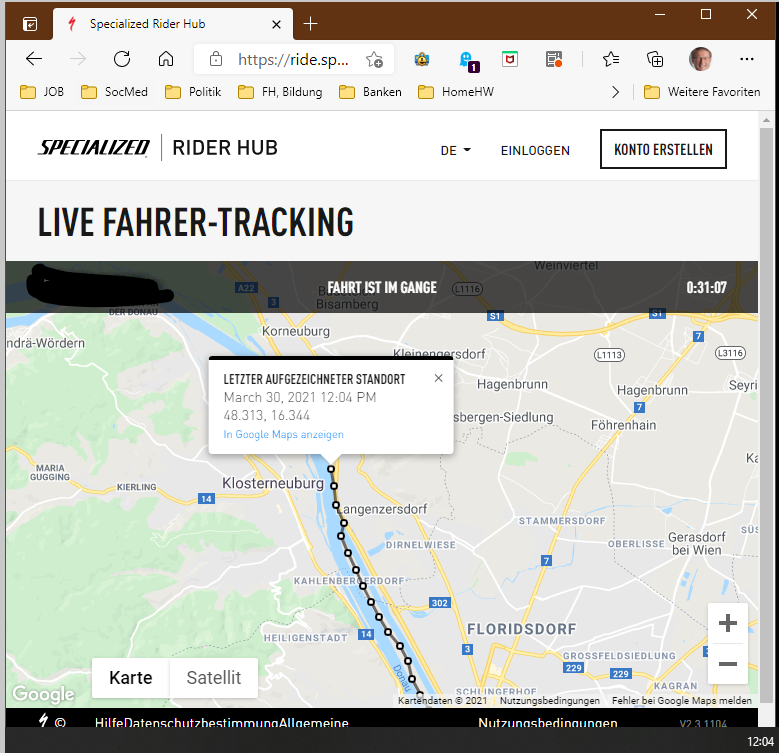The image size is (779, 753).
Task: Open the user profile avatar
Action: coord(701,59)
